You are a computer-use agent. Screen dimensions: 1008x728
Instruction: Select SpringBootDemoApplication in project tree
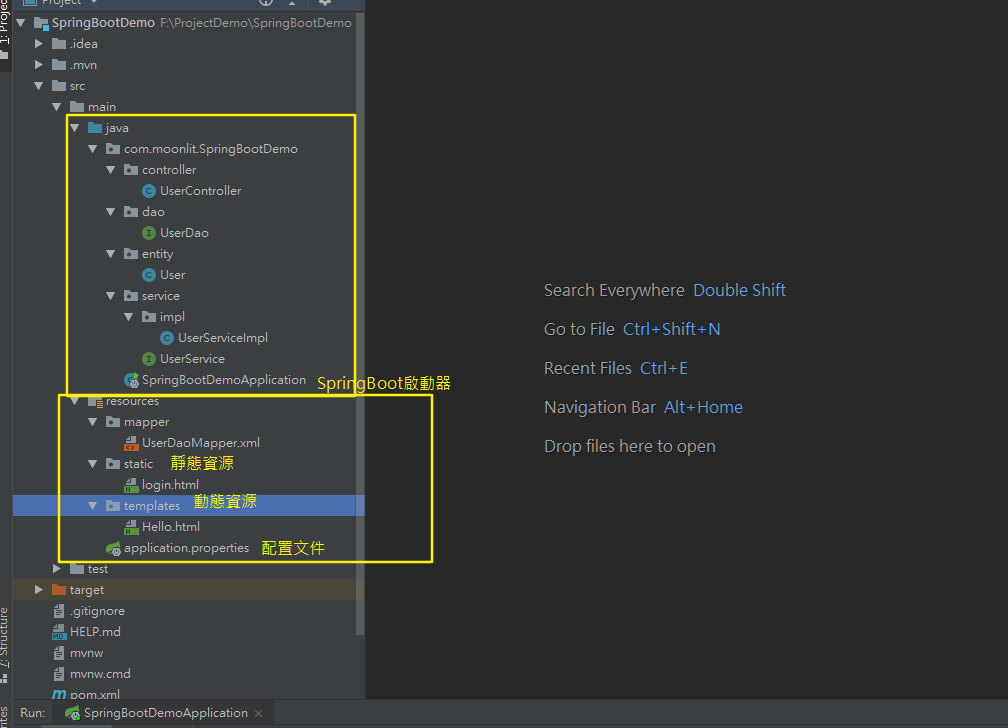pyautogui.click(x=224, y=380)
